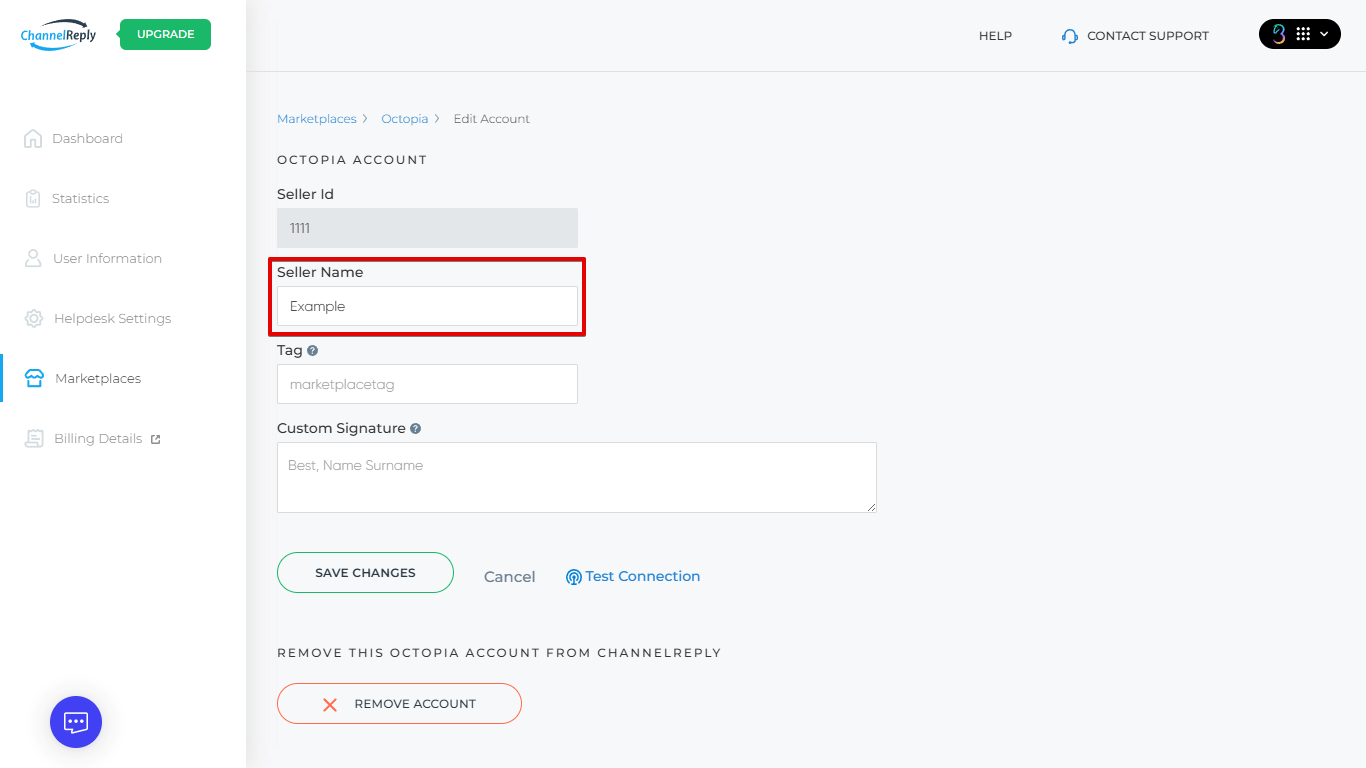Click the Marketplaces store icon
The height and width of the screenshot is (768, 1366).
[x=34, y=378]
